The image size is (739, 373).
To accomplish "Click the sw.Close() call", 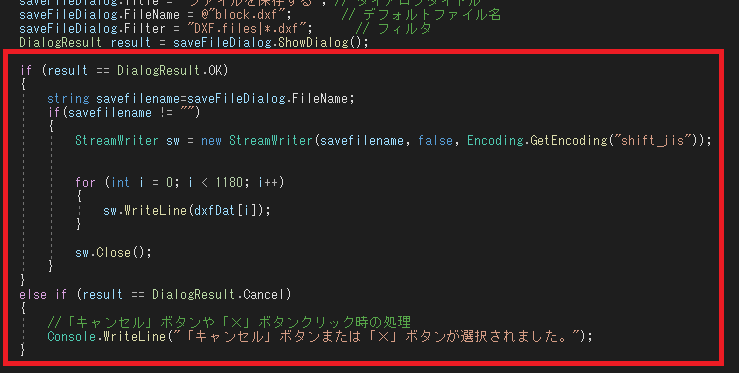I will tap(113, 252).
